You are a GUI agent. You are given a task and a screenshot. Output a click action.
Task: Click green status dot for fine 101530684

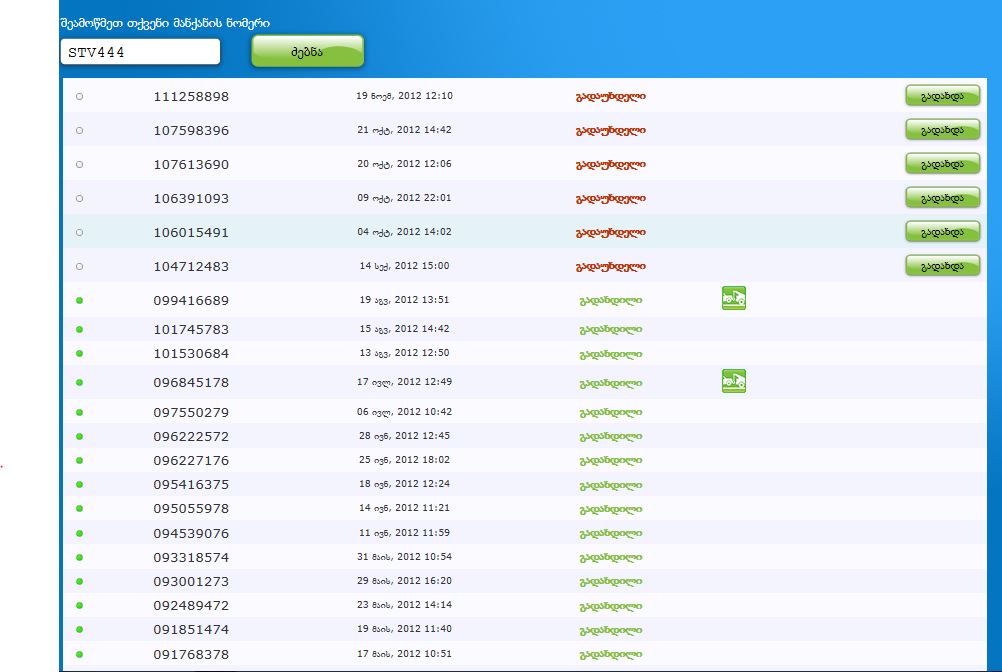[79, 353]
